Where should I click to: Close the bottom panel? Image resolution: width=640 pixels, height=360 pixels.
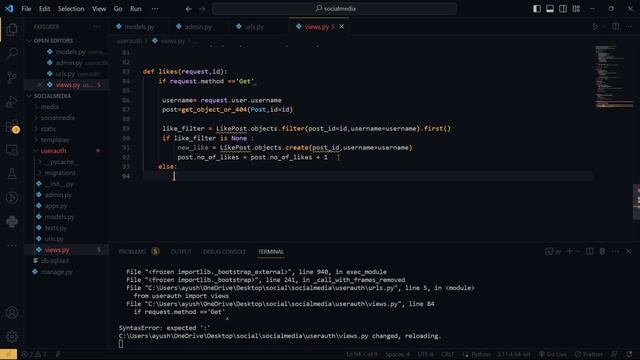click(629, 251)
